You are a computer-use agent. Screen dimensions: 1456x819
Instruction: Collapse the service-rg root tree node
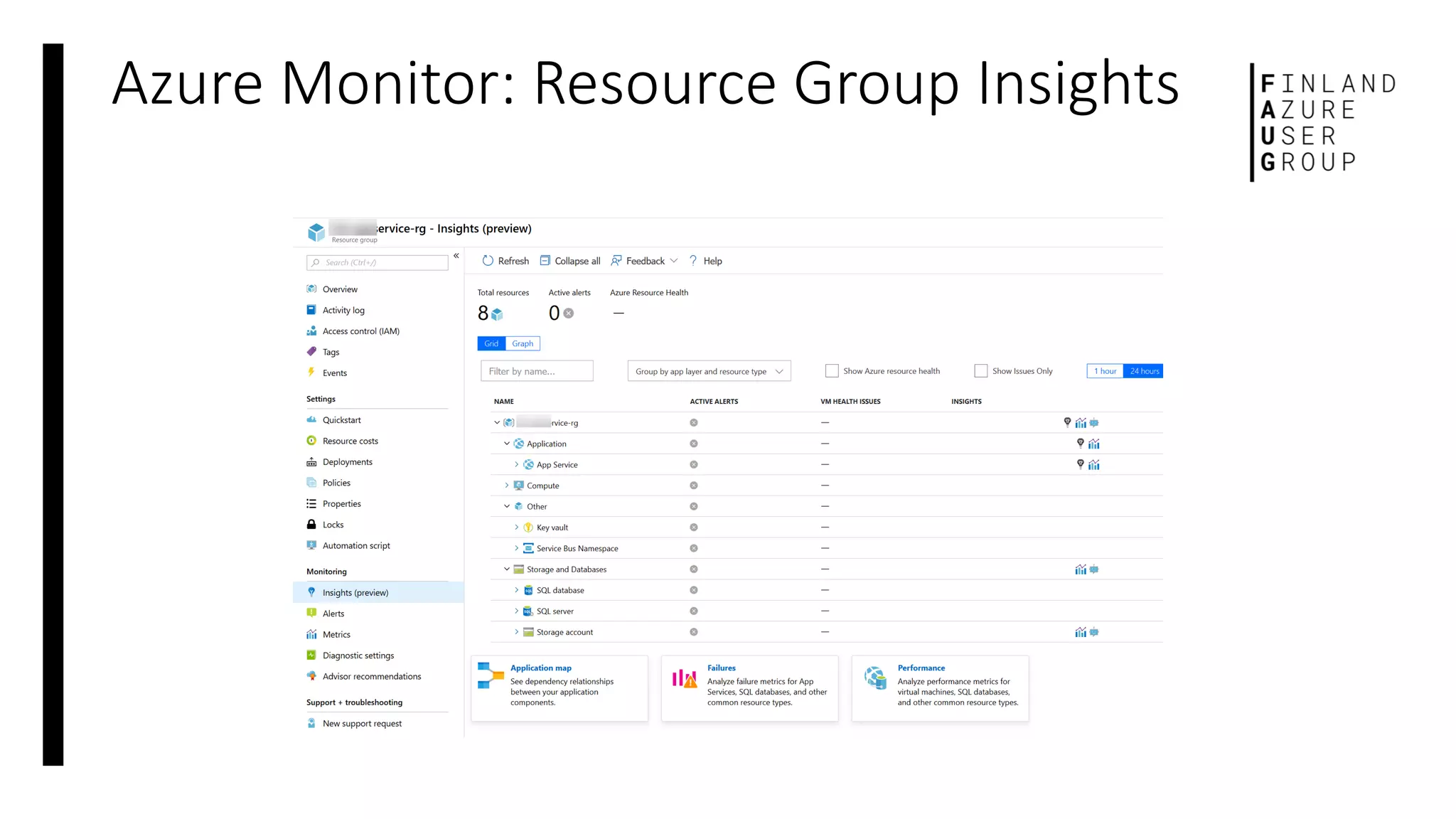coord(497,422)
